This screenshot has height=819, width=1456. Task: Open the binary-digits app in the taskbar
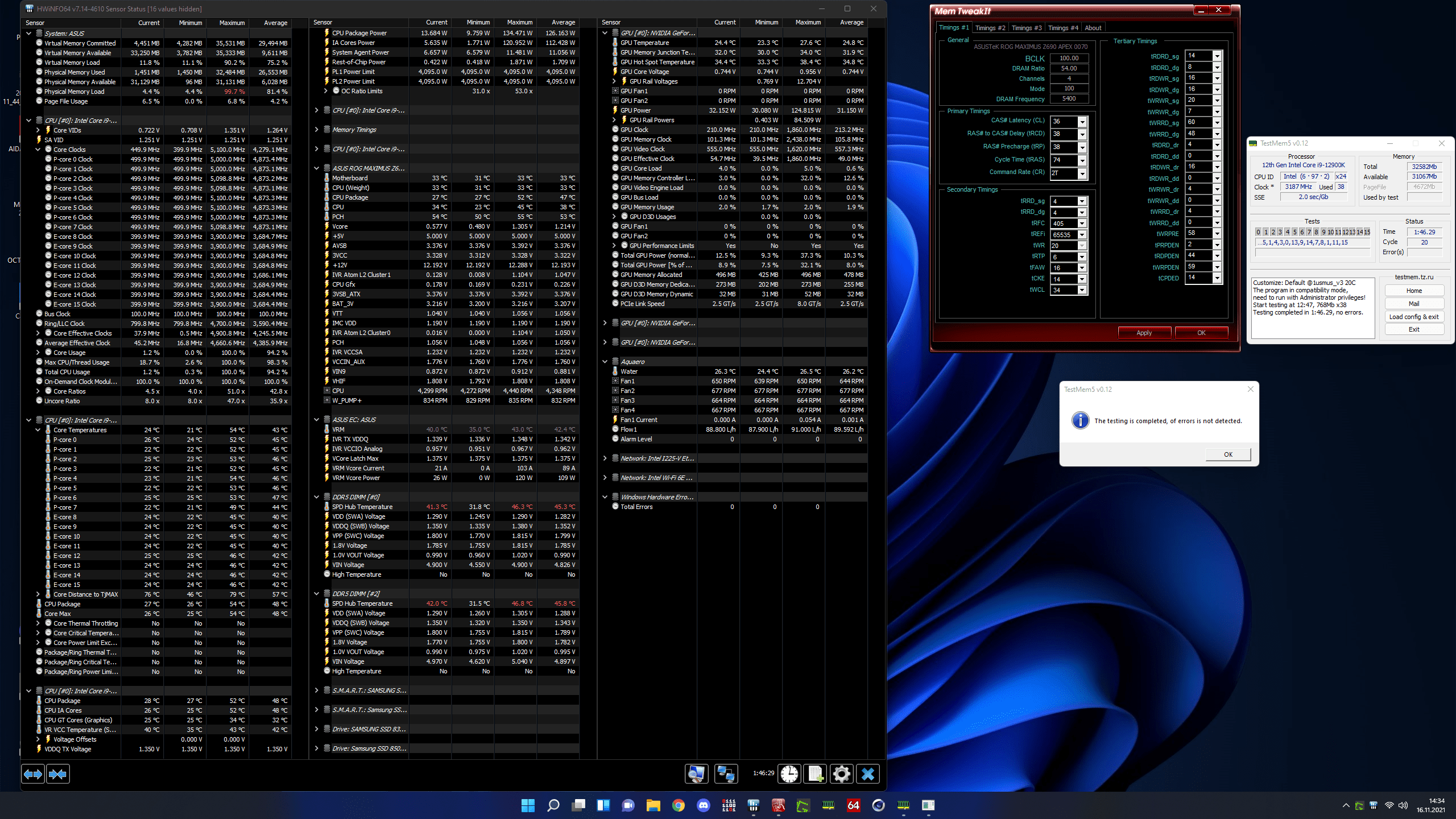(729, 805)
